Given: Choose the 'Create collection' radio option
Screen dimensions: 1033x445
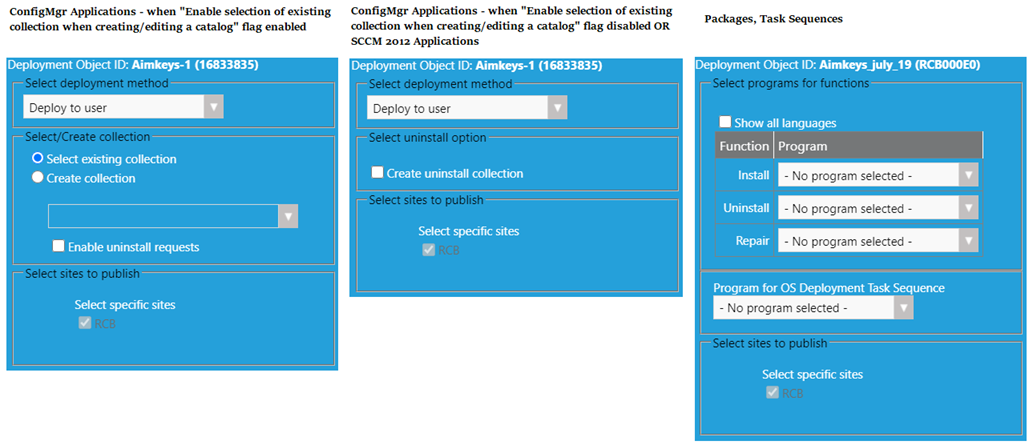Looking at the screenshot, I should click(x=38, y=178).
